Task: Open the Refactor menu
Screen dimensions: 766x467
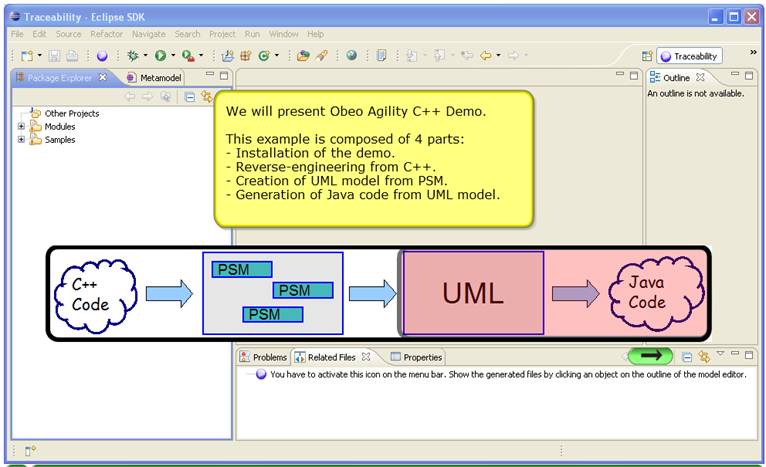Action: pyautogui.click(x=106, y=34)
